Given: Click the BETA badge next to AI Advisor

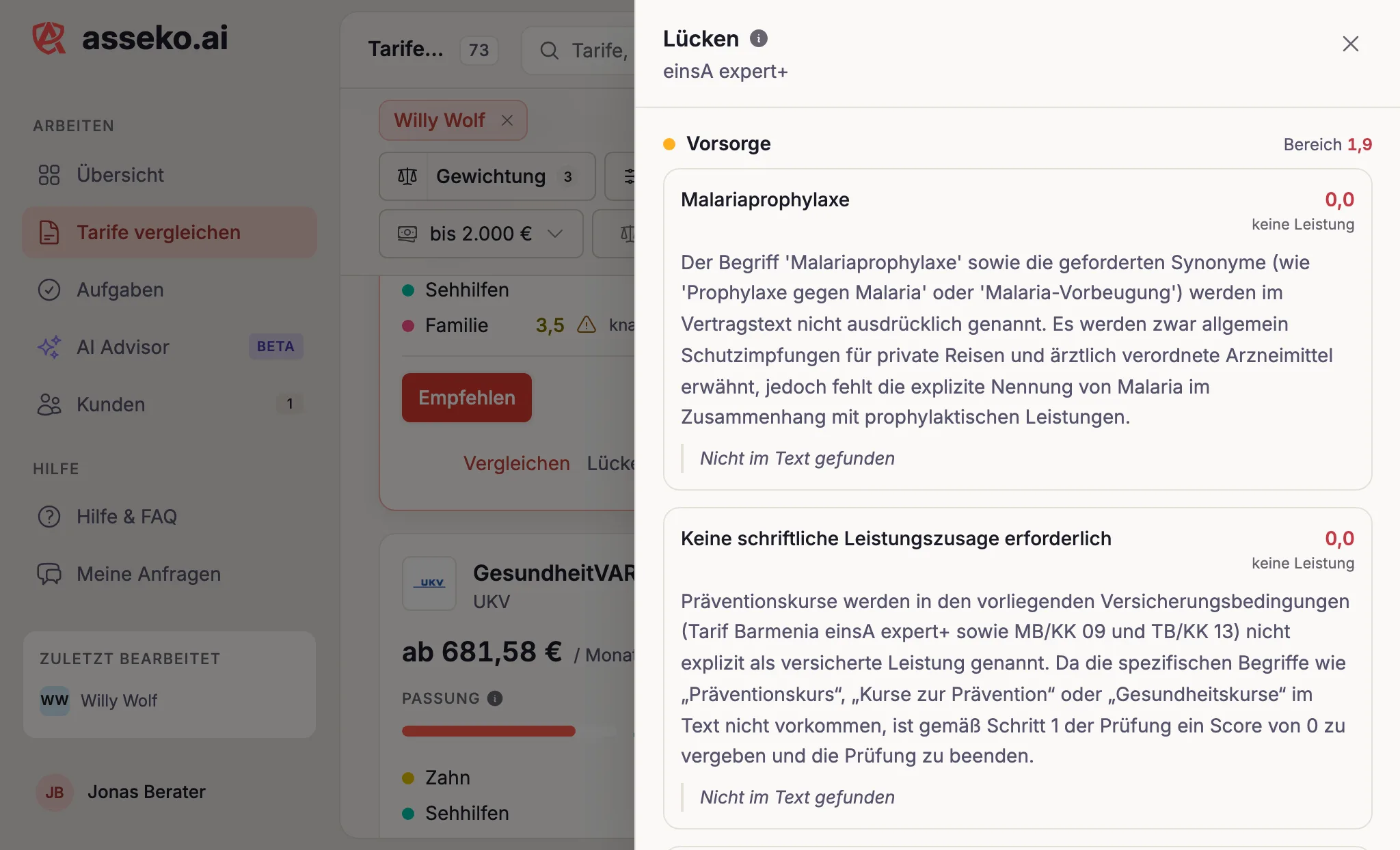Looking at the screenshot, I should pos(275,346).
